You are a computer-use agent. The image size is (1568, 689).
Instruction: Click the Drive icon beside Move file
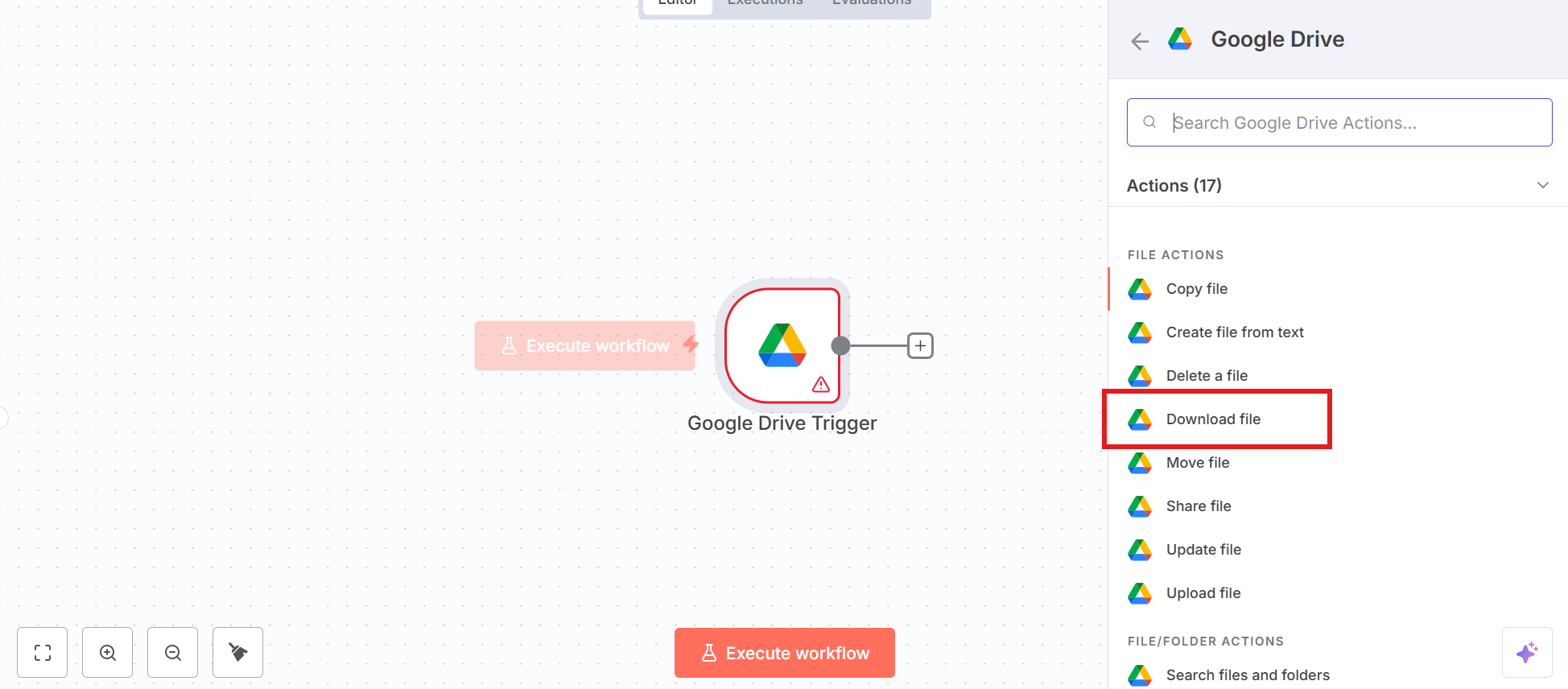(x=1140, y=463)
